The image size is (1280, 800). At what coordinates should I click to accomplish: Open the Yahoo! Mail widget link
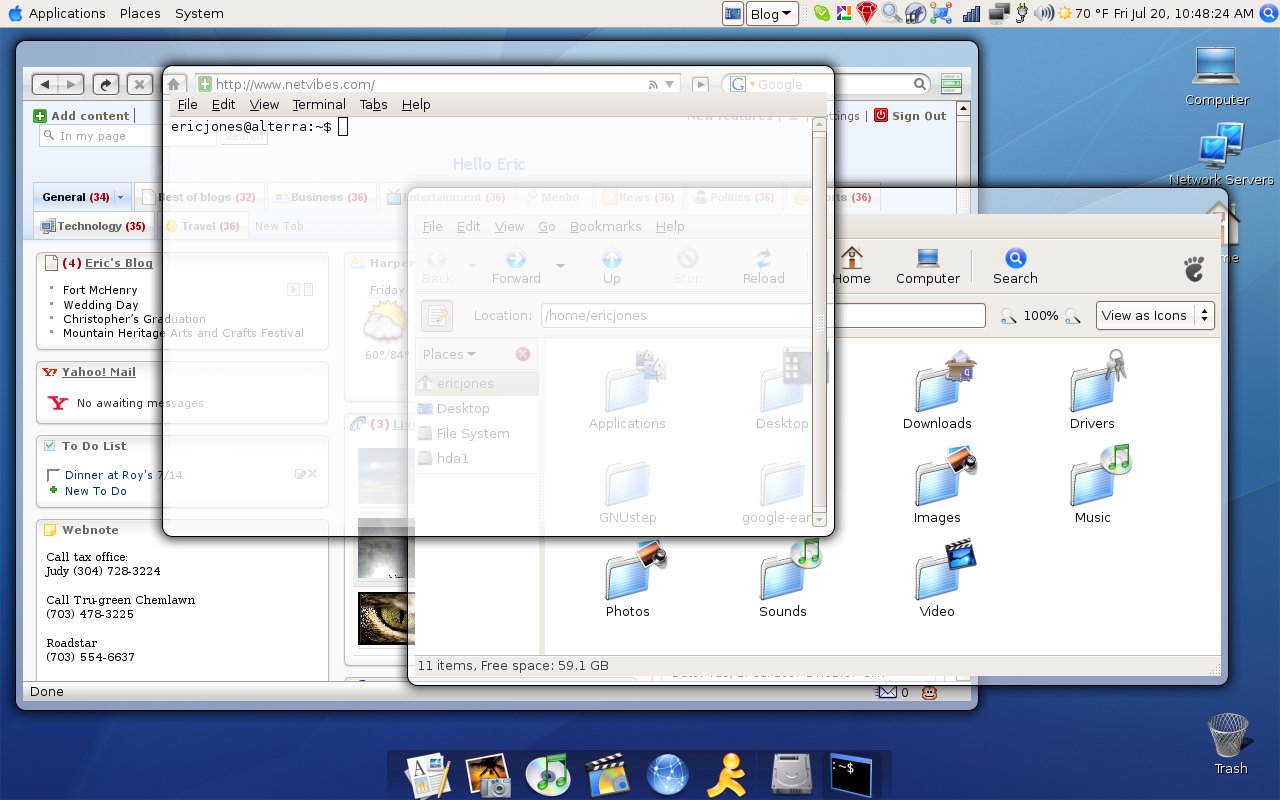pos(98,372)
